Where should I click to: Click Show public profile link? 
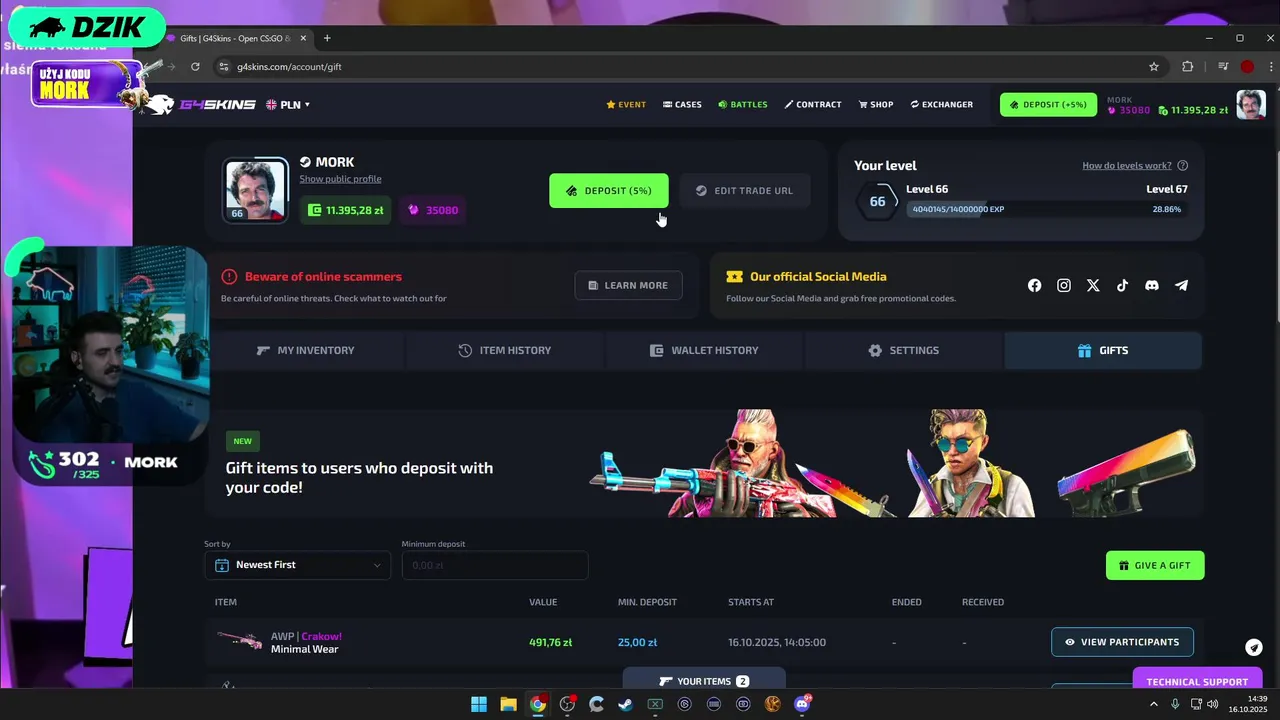[x=340, y=179]
